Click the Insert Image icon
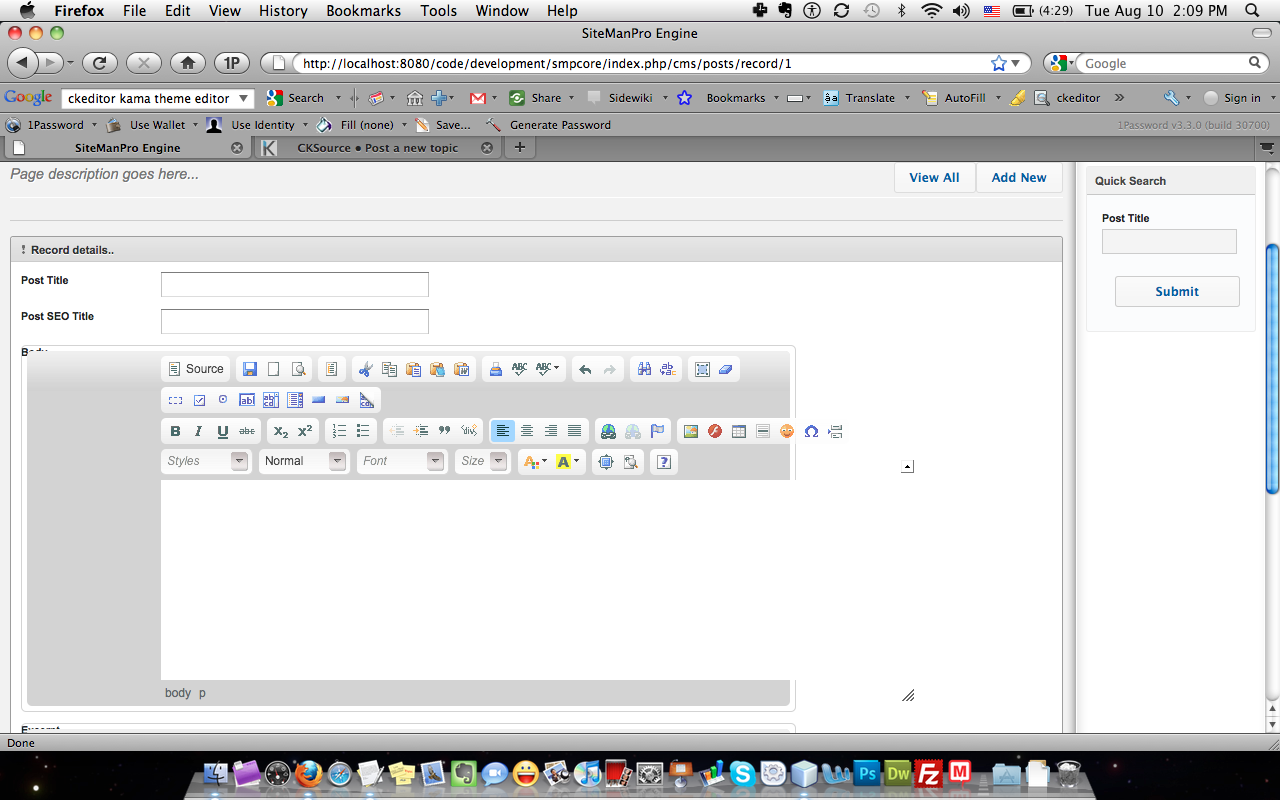Image resolution: width=1280 pixels, height=800 pixels. coord(691,431)
